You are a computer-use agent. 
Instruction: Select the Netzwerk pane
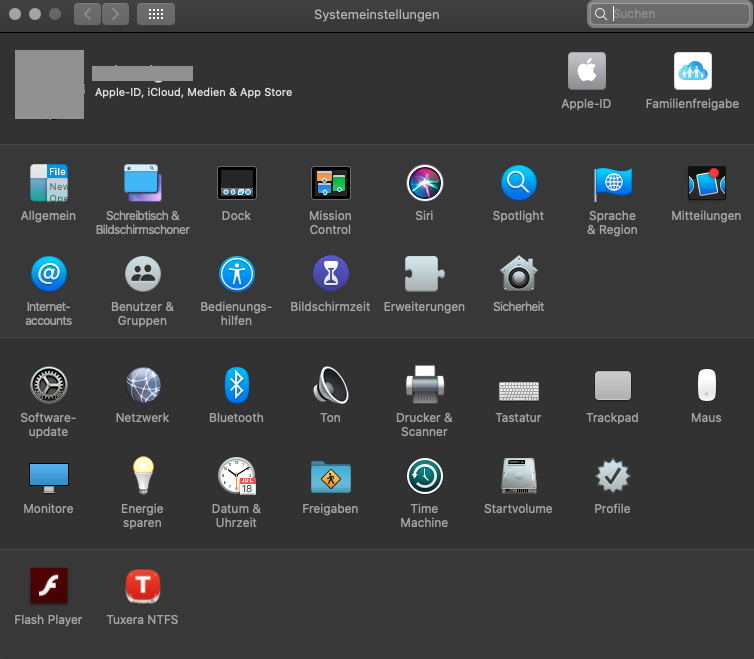tap(142, 385)
